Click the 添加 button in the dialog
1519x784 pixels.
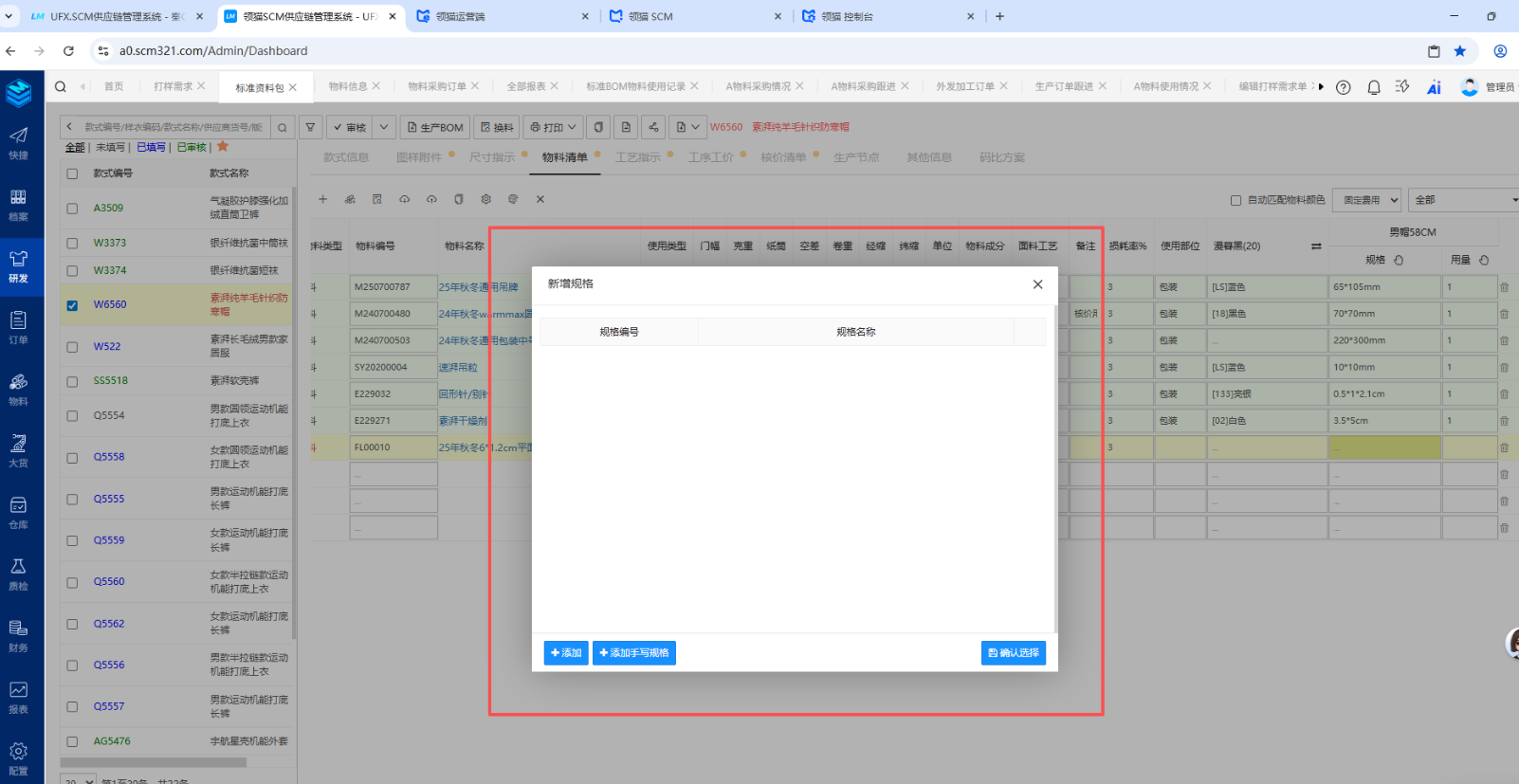[566, 653]
